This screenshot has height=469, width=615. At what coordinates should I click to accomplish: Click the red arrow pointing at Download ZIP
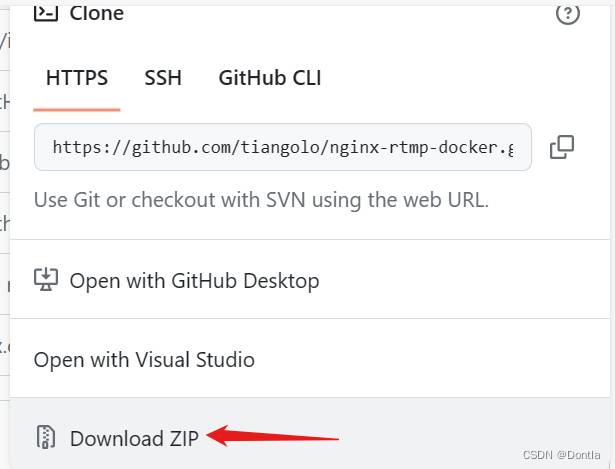coord(273,436)
